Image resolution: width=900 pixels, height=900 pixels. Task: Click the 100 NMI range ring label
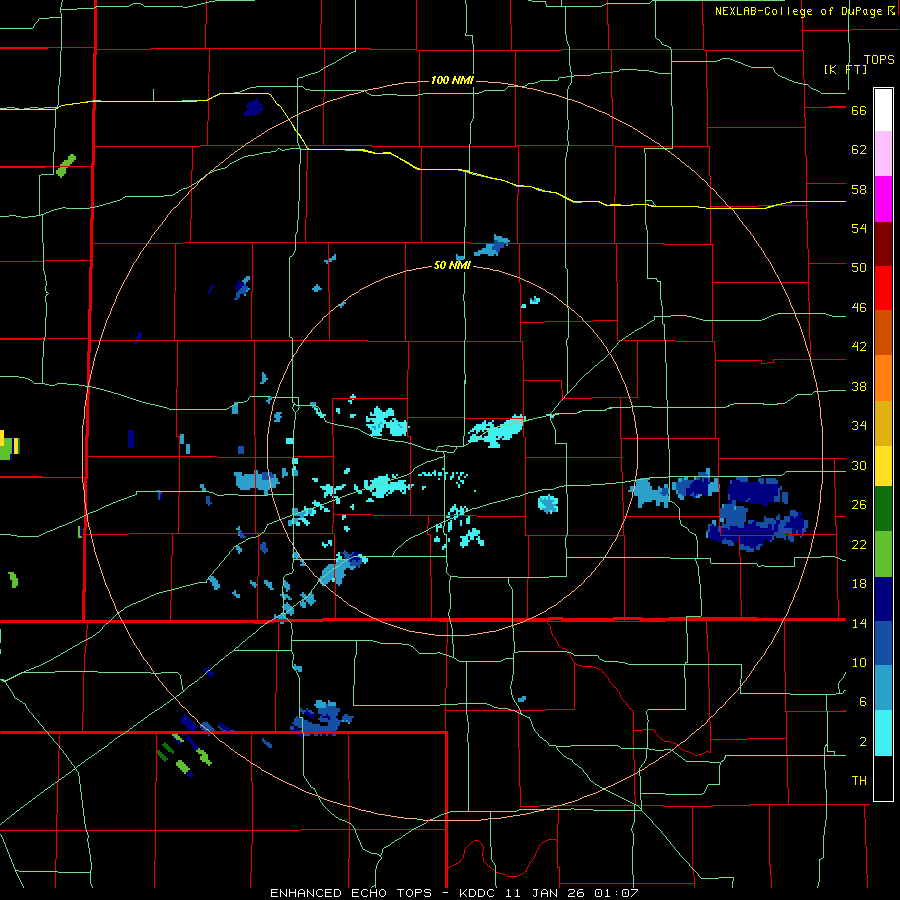click(x=452, y=80)
